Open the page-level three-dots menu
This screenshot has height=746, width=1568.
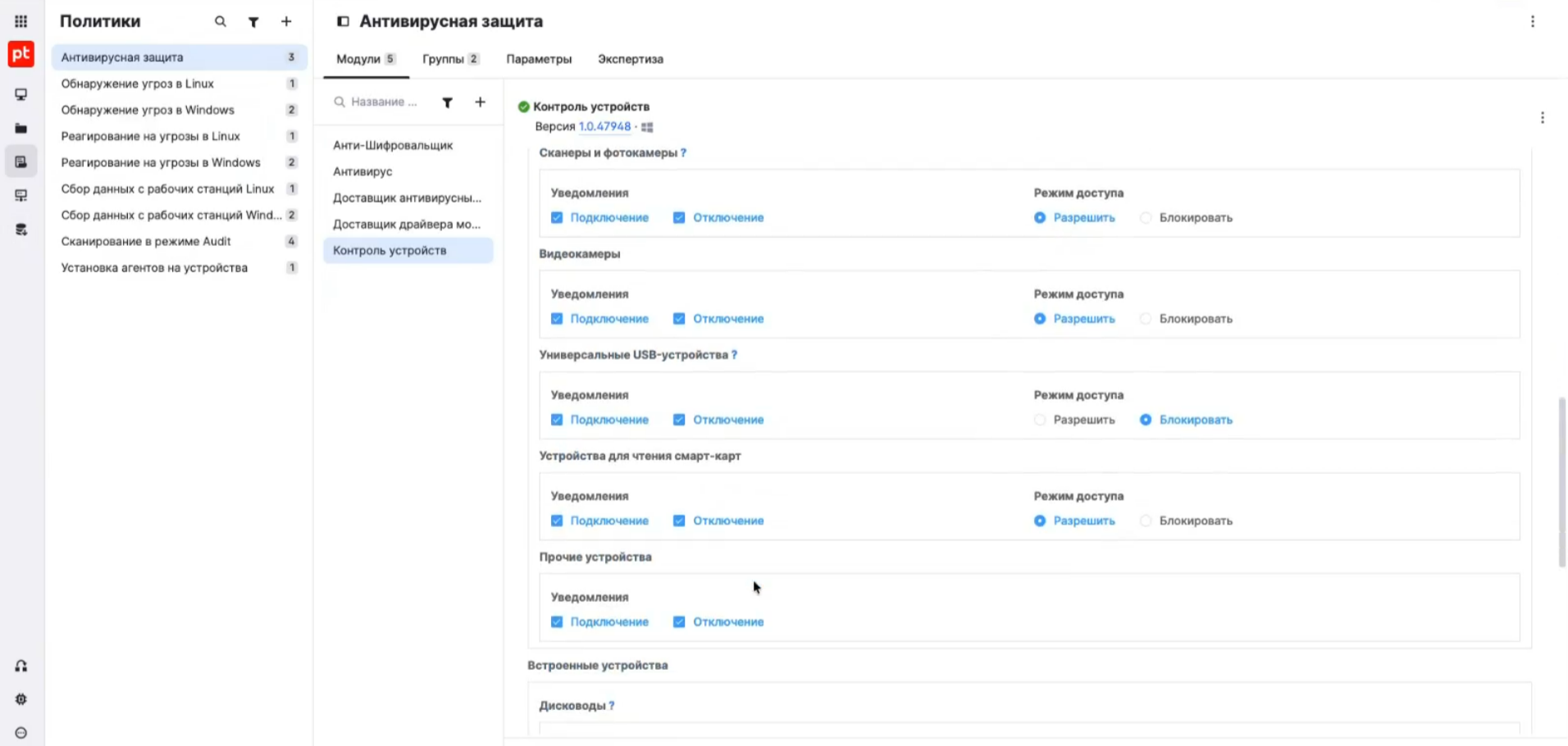point(1533,22)
